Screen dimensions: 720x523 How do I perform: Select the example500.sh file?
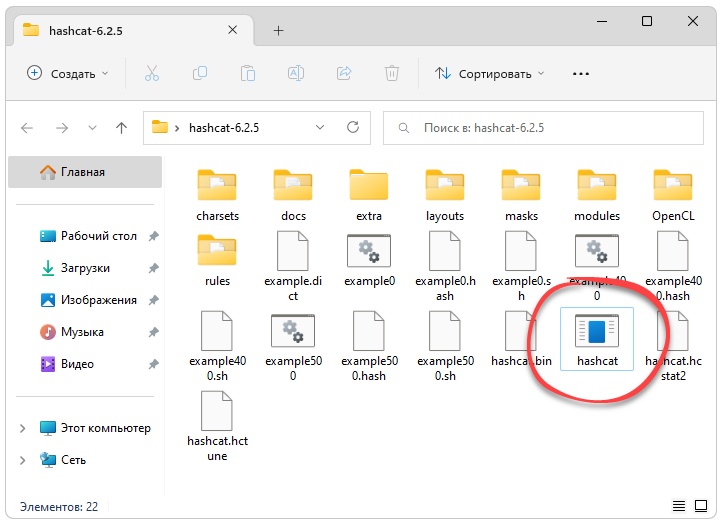click(x=445, y=347)
